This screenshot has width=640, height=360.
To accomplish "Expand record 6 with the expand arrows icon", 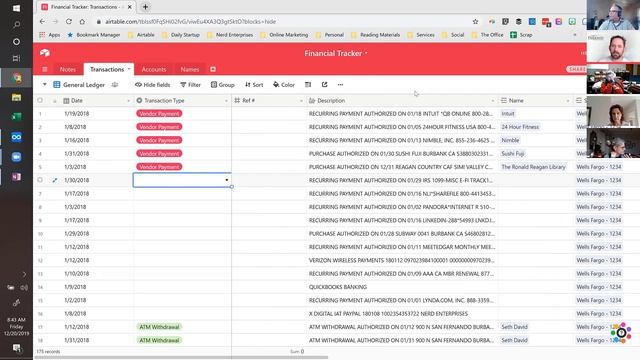I will [55, 180].
